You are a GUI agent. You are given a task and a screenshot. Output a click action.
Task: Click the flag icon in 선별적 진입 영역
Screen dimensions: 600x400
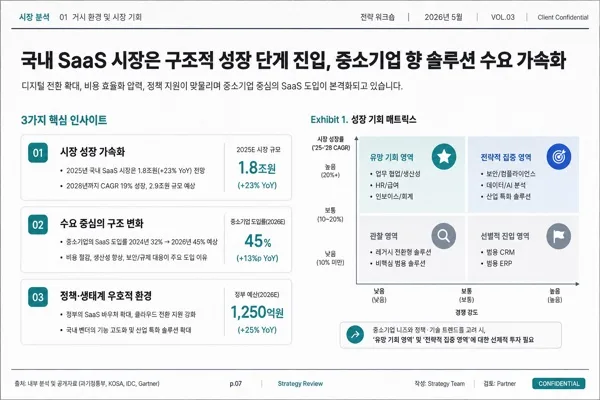pyautogui.click(x=559, y=236)
